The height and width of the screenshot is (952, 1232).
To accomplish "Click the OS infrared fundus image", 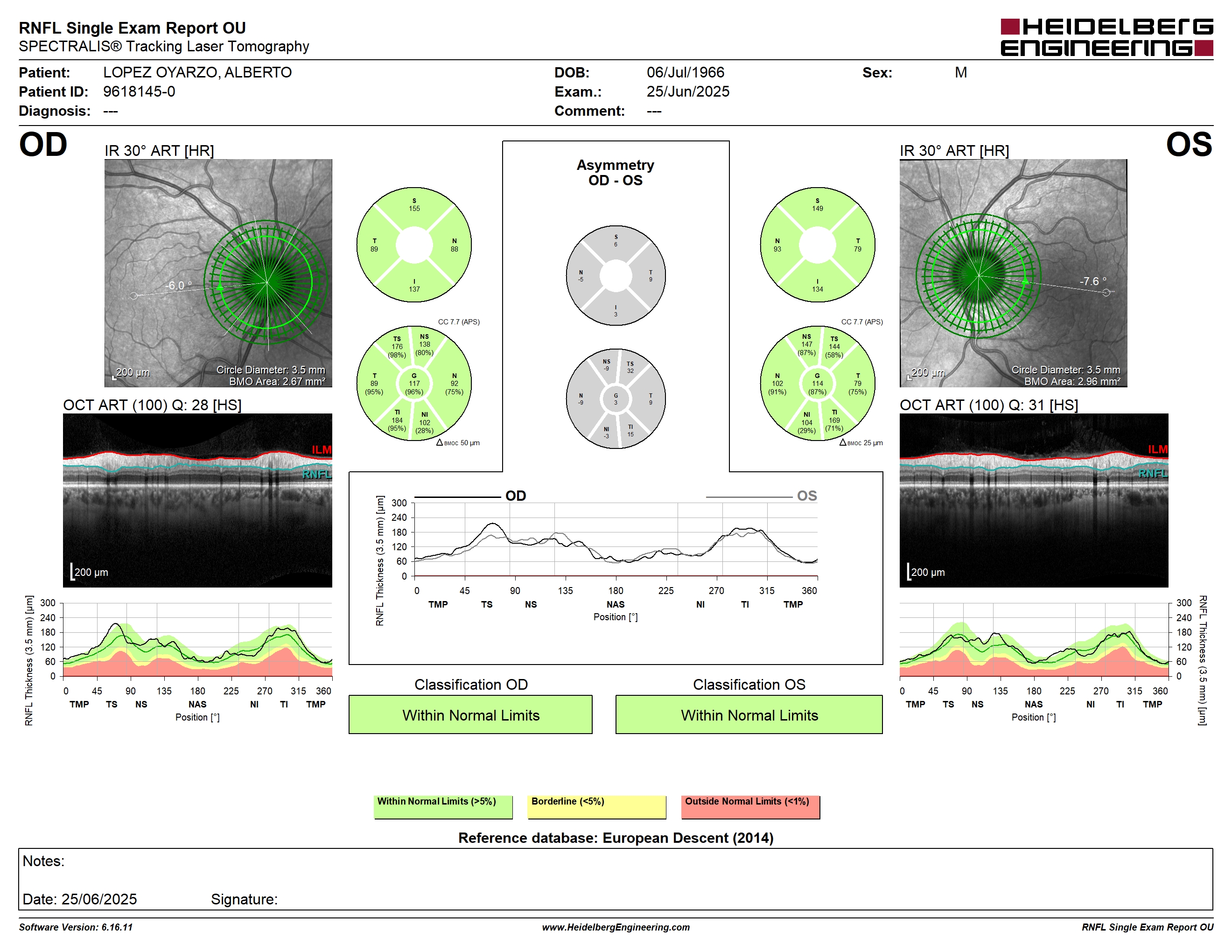I will pyautogui.click(x=1013, y=273).
